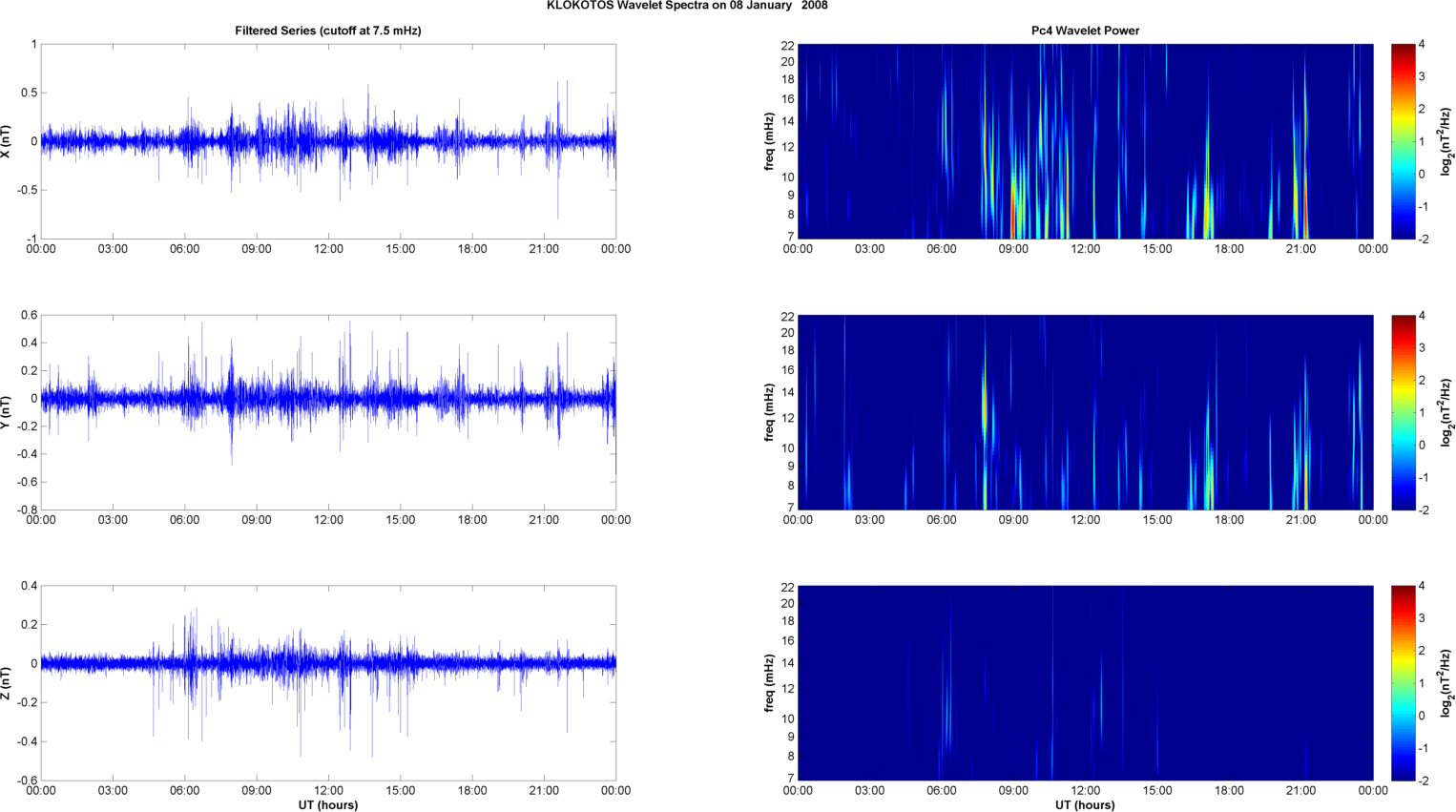Select the Pc4 Wavelet Power title

pyautogui.click(x=1085, y=31)
